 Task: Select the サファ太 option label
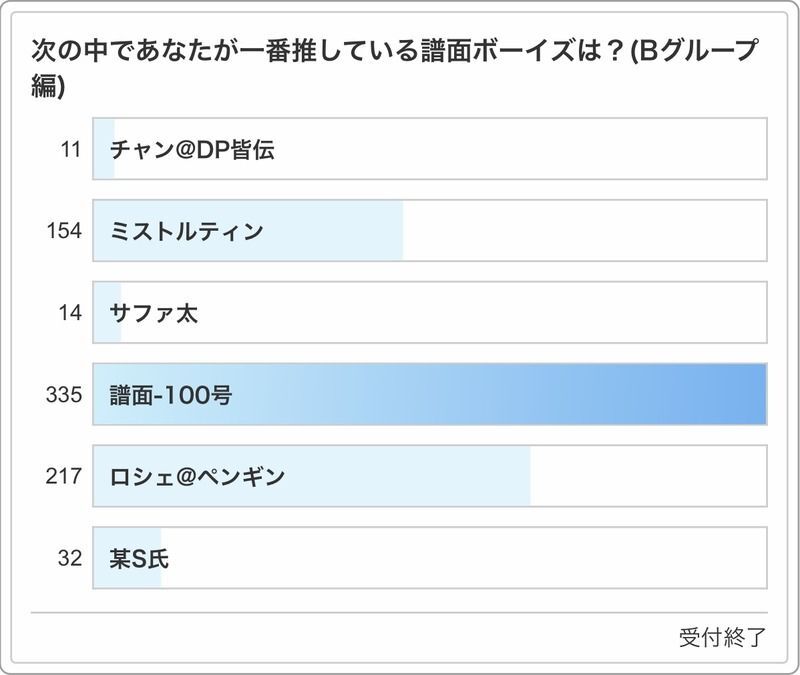(154, 313)
